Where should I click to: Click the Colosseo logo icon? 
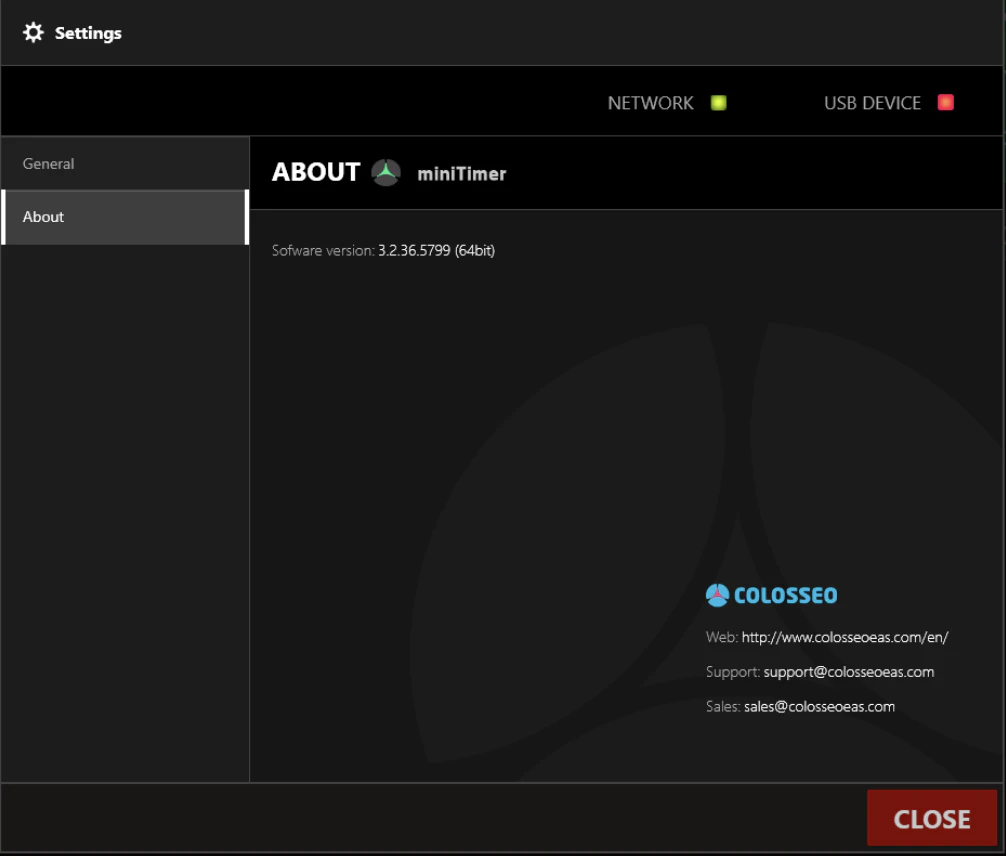coord(717,598)
